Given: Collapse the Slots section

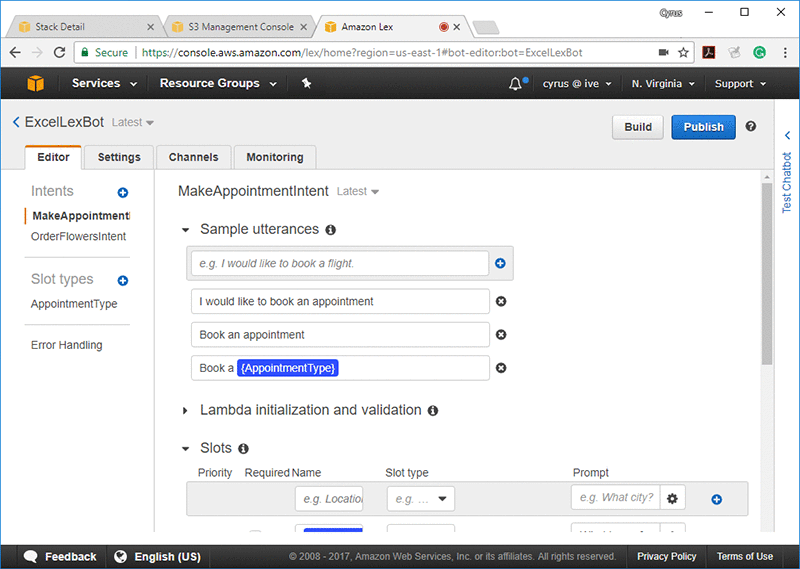Looking at the screenshot, I should click(186, 449).
